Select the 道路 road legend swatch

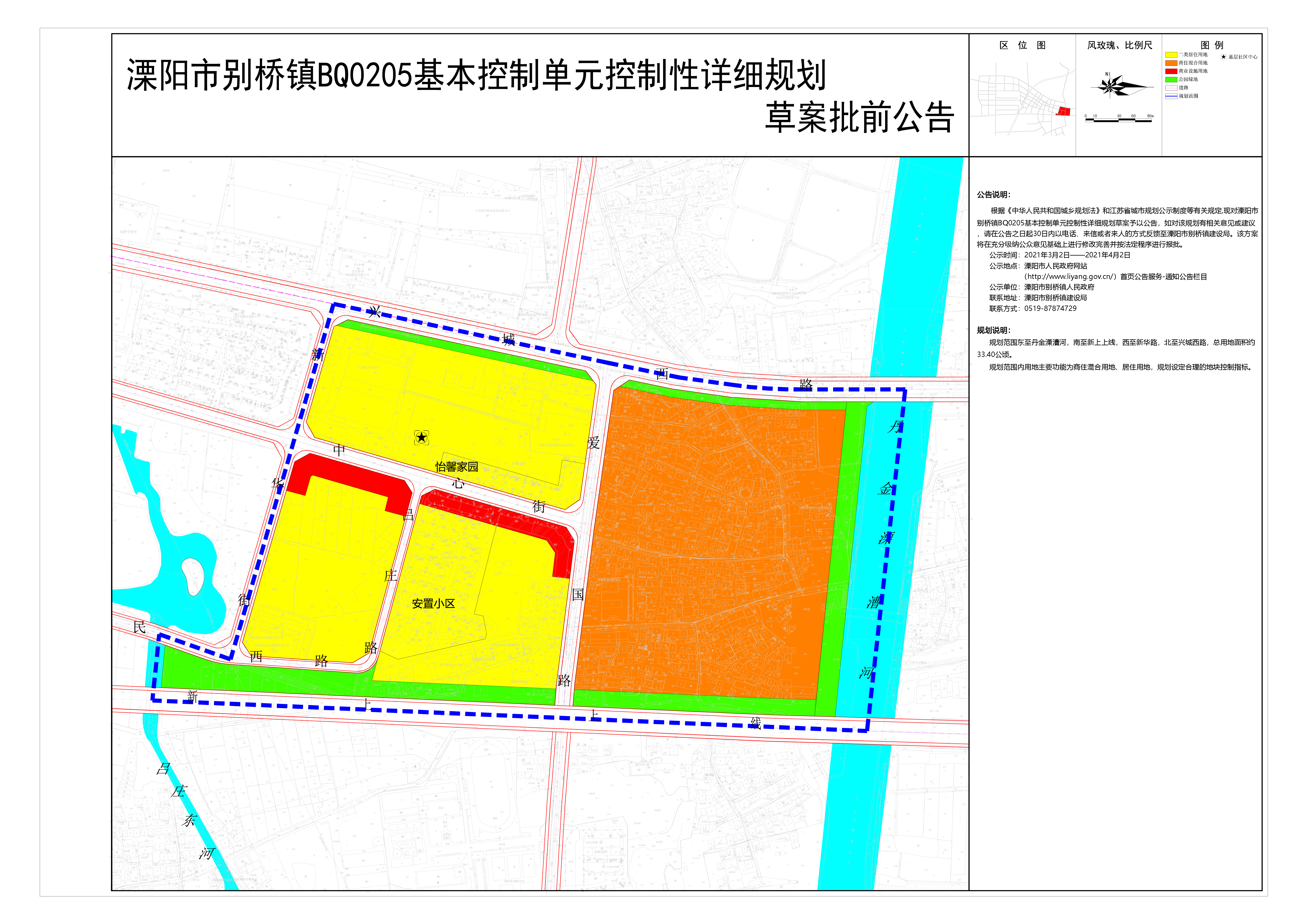coord(1171,88)
